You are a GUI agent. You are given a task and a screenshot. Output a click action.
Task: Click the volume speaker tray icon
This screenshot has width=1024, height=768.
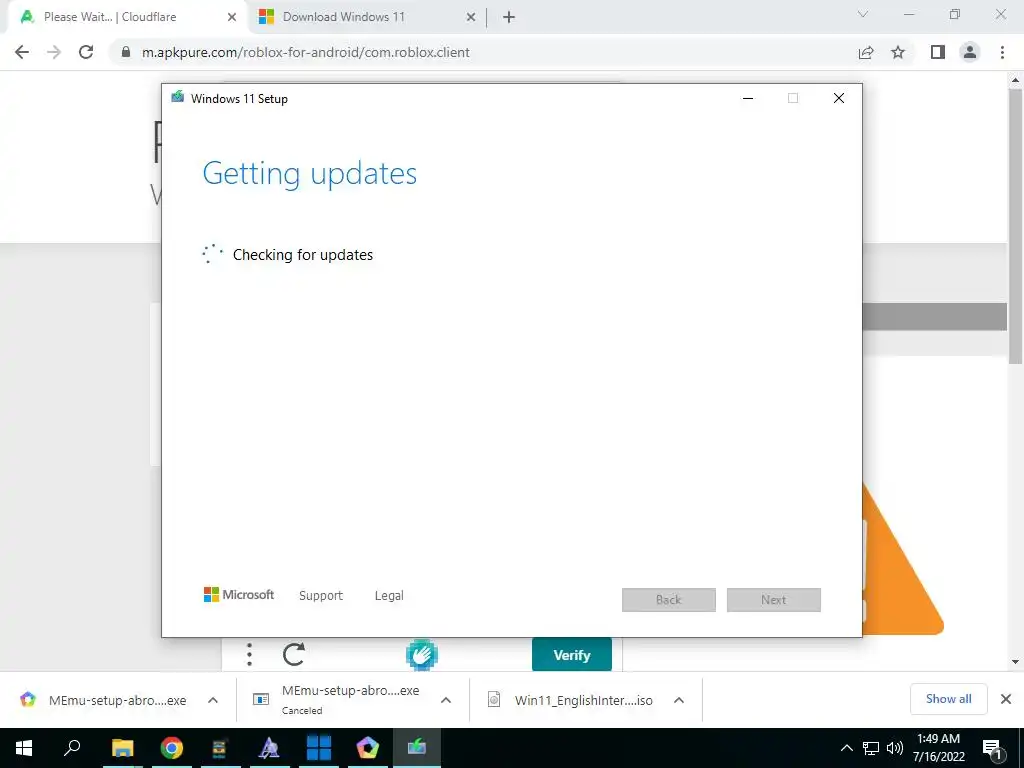895,748
